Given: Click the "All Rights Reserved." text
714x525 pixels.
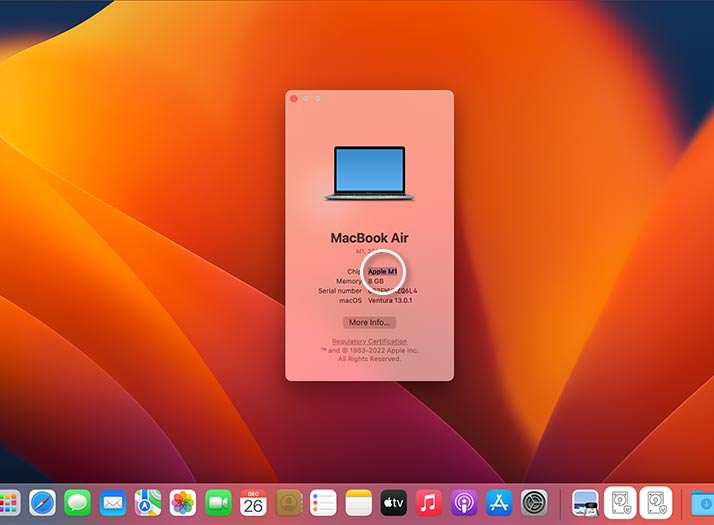Looking at the screenshot, I should 369,359.
